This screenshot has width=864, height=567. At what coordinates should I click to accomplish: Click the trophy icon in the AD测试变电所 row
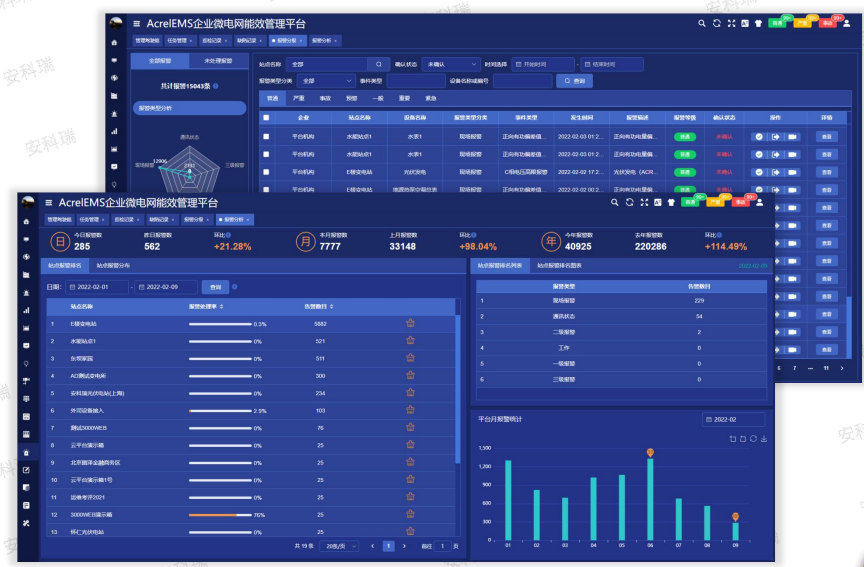[411, 375]
